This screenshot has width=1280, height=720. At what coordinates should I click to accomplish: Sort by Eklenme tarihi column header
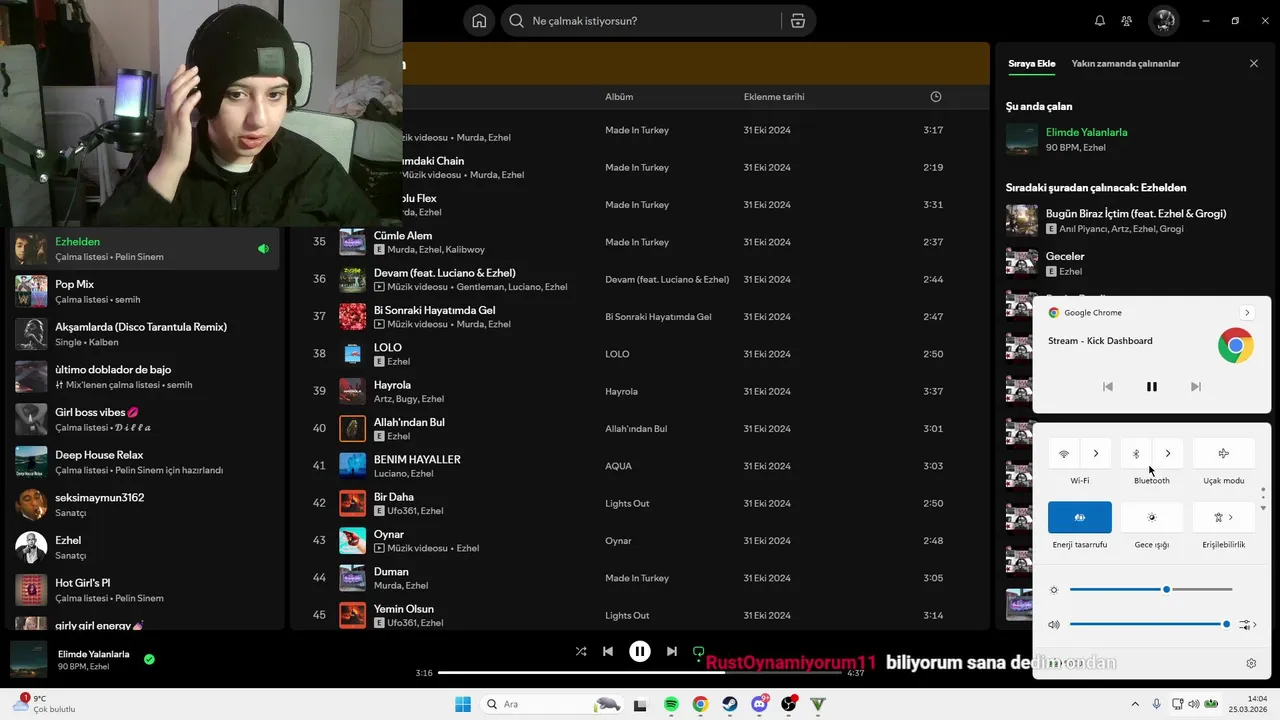coord(774,97)
